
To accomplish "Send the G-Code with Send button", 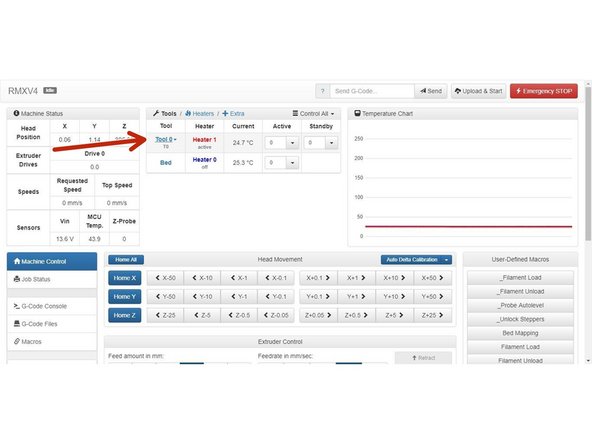I will pyautogui.click(x=431, y=91).
